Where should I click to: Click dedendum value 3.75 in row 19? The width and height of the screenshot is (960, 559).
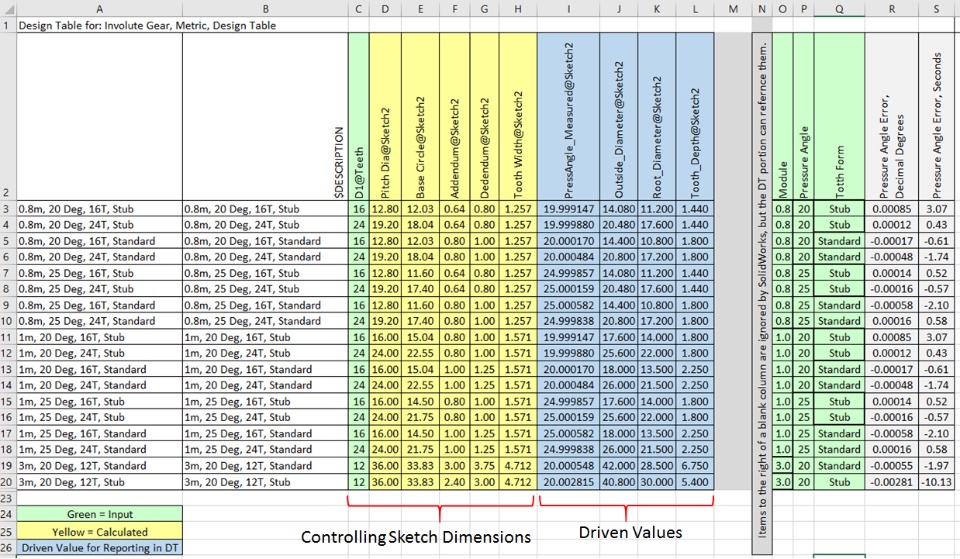pyautogui.click(x=484, y=466)
